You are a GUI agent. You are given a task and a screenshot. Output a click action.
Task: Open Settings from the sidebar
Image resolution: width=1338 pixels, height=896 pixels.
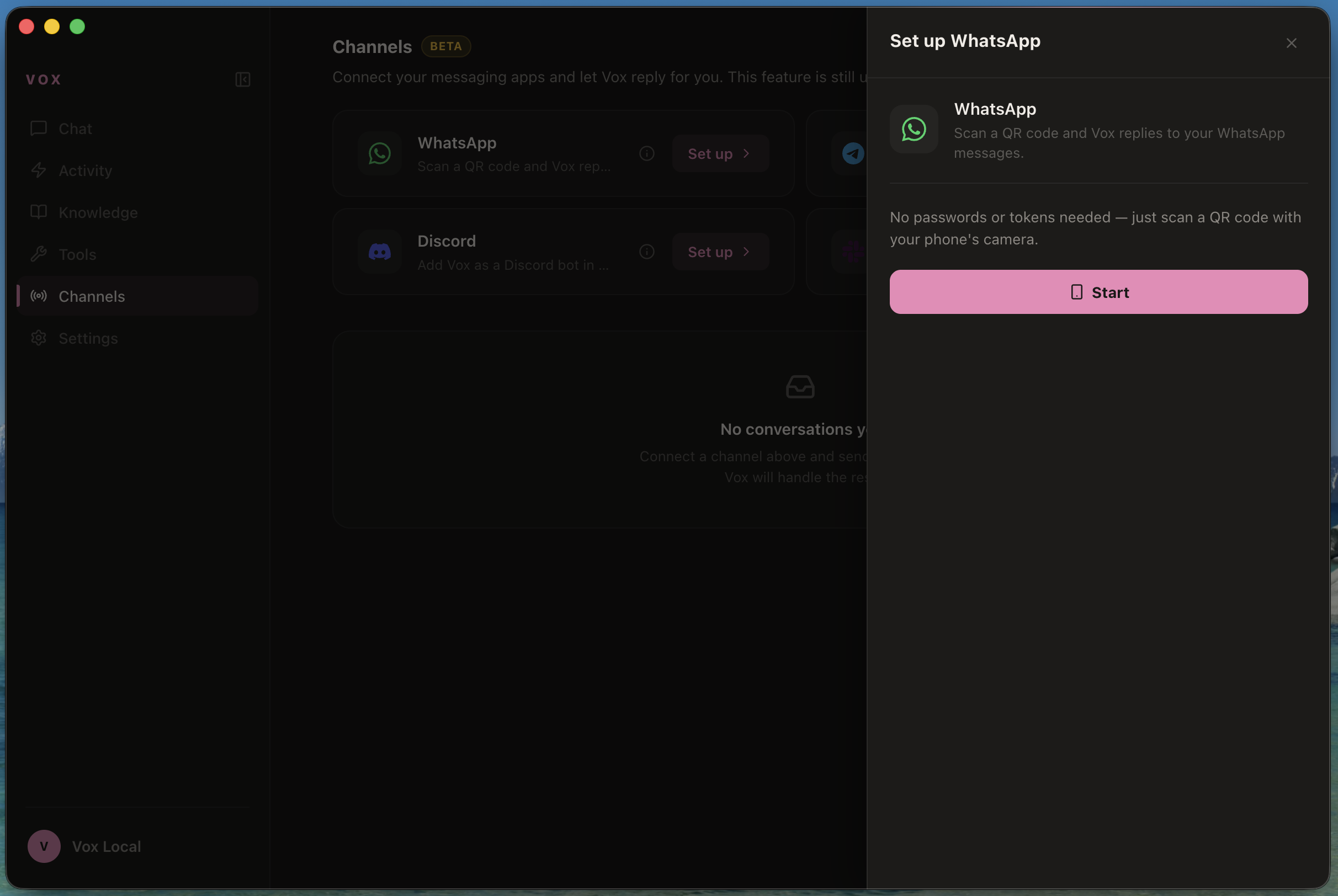point(88,338)
